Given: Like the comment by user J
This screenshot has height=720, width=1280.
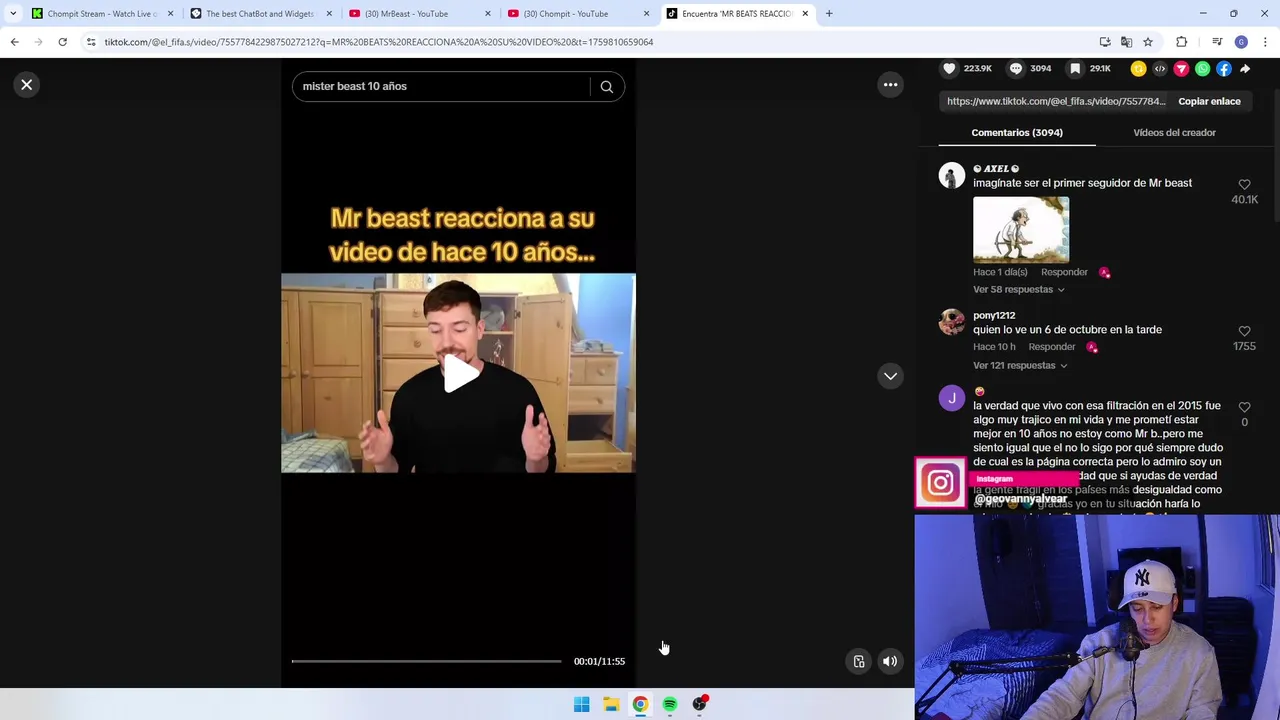Looking at the screenshot, I should 1244,407.
